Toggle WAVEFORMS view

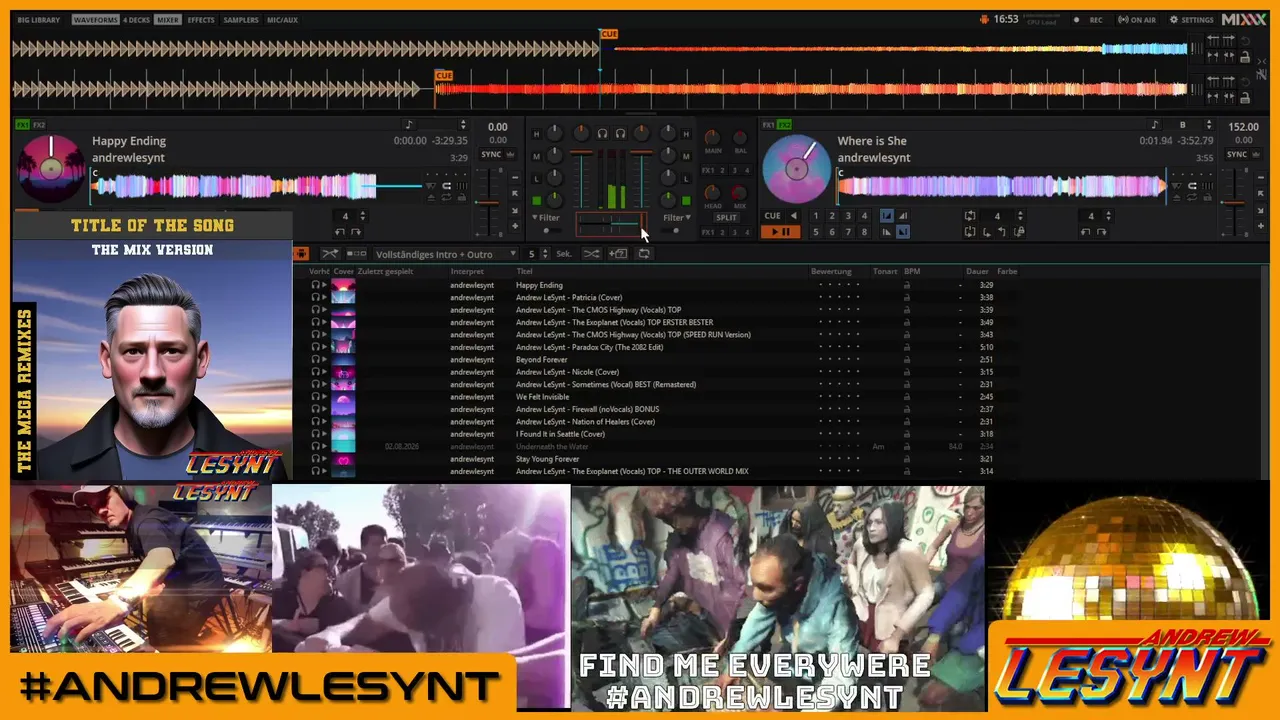[x=95, y=20]
